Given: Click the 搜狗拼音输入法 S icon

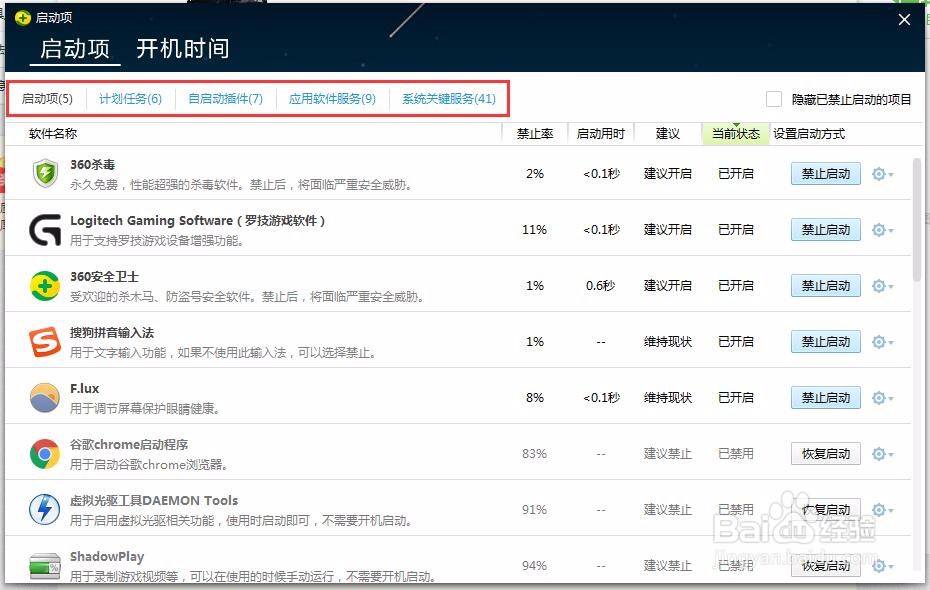Looking at the screenshot, I should pyautogui.click(x=45, y=342).
